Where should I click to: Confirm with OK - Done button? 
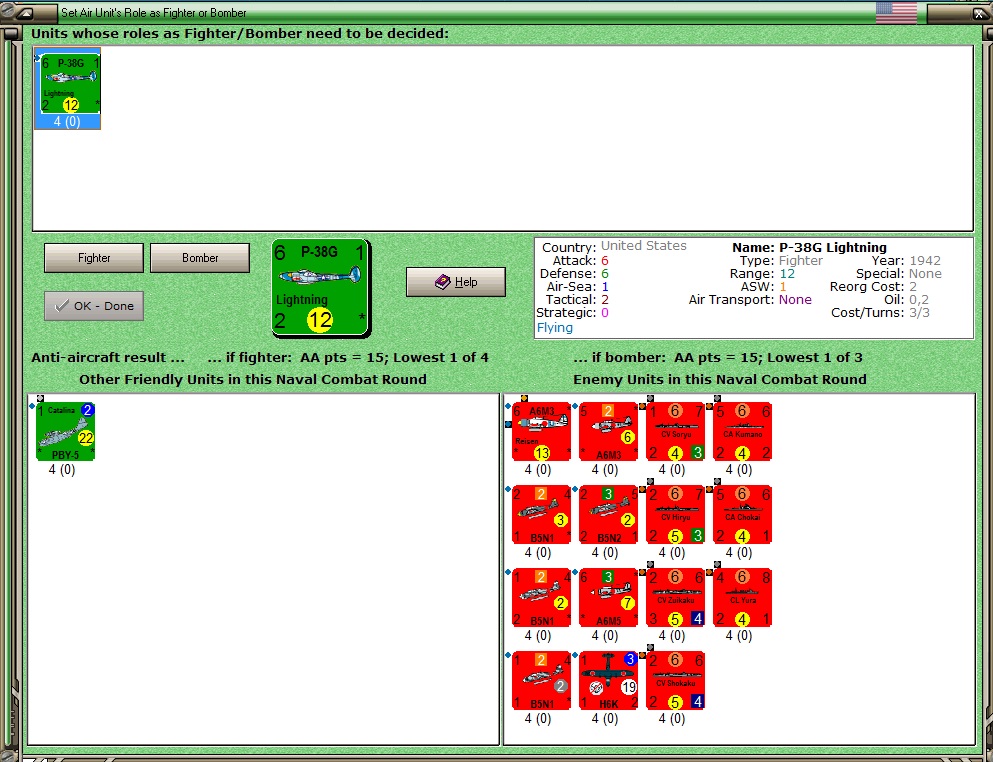point(94,306)
